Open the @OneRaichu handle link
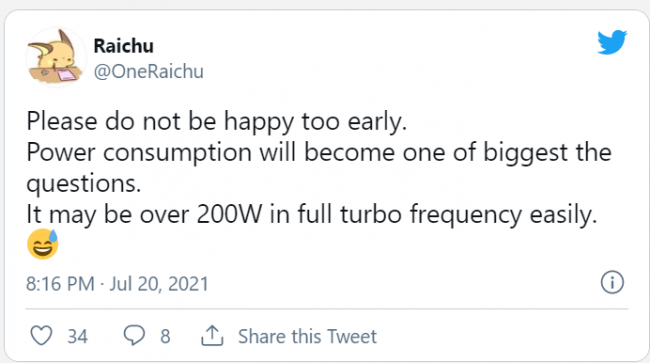650x363 pixels. (x=148, y=71)
